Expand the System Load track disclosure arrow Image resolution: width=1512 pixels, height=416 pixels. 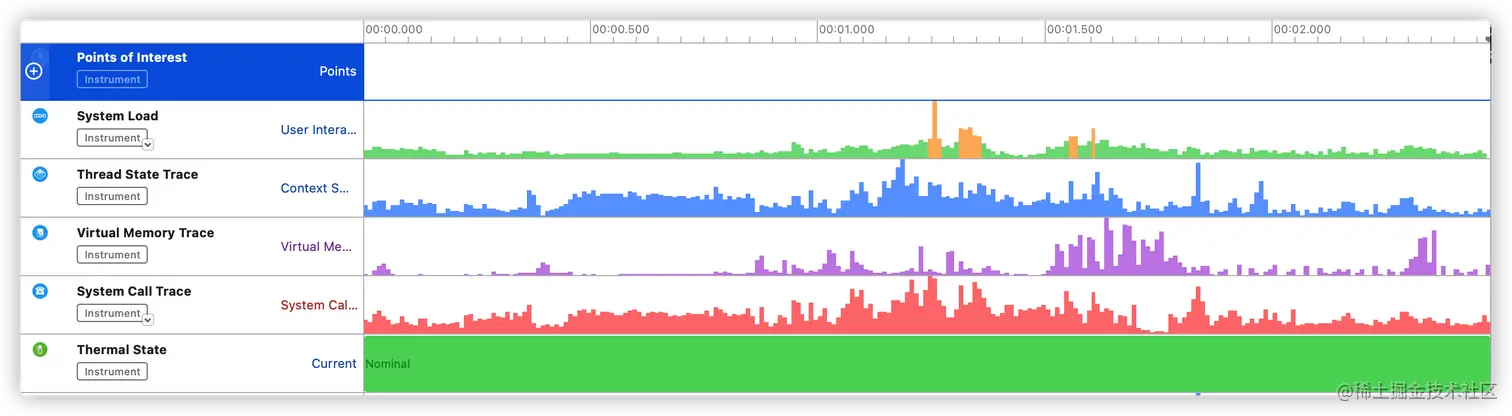pyautogui.click(x=148, y=145)
